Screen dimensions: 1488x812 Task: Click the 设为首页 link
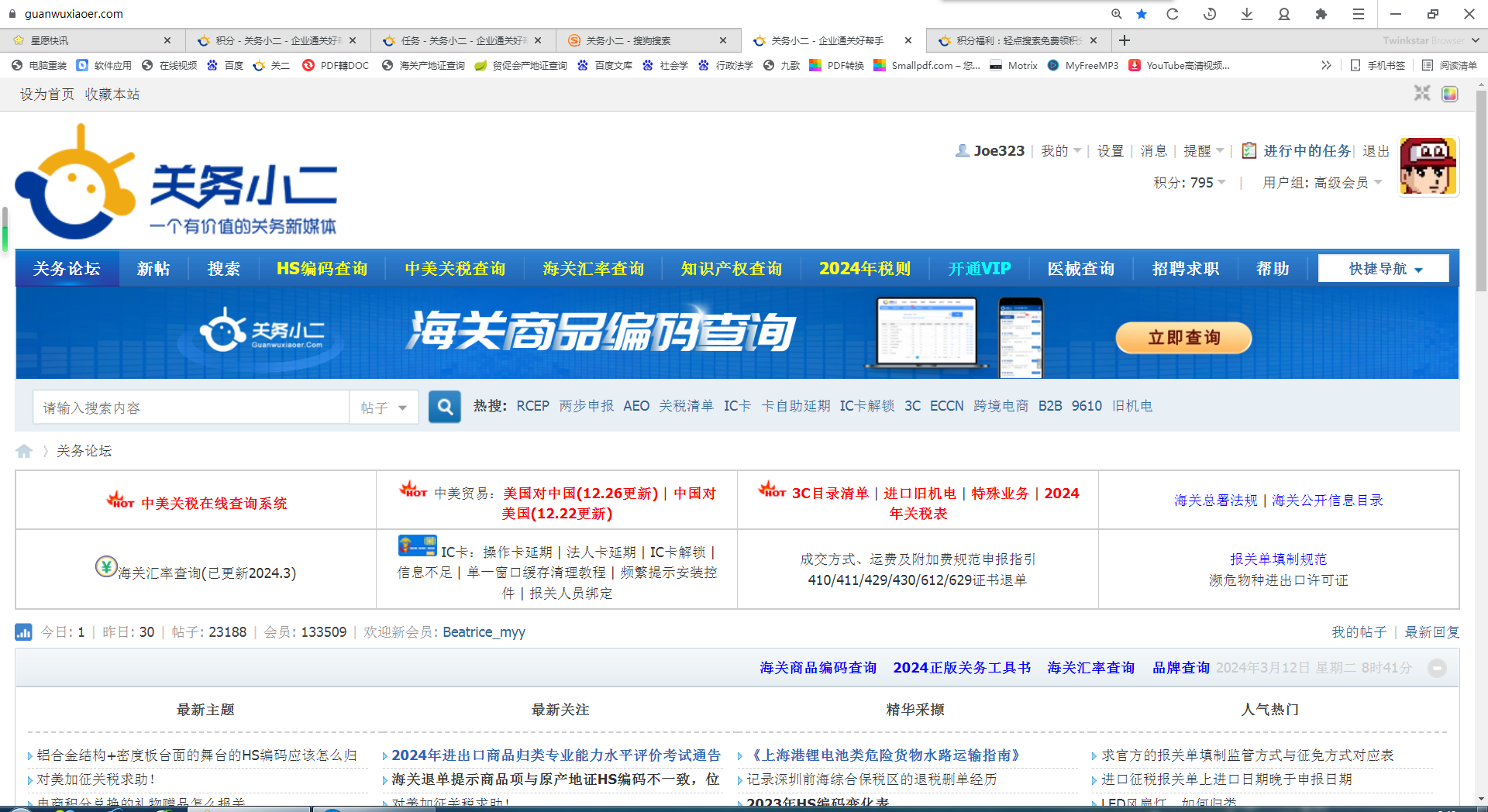click(47, 95)
